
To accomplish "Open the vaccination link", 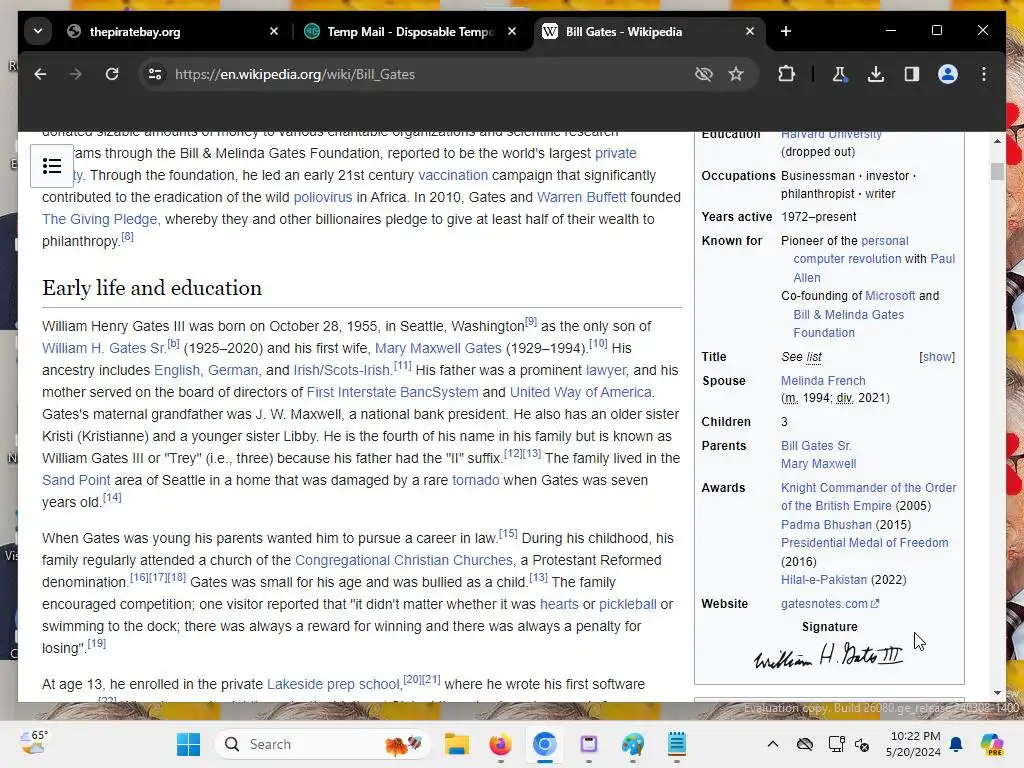I will coord(453,175).
